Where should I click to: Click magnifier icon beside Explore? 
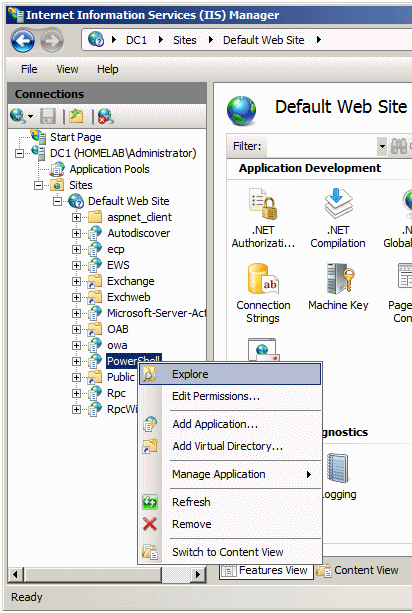pos(150,374)
